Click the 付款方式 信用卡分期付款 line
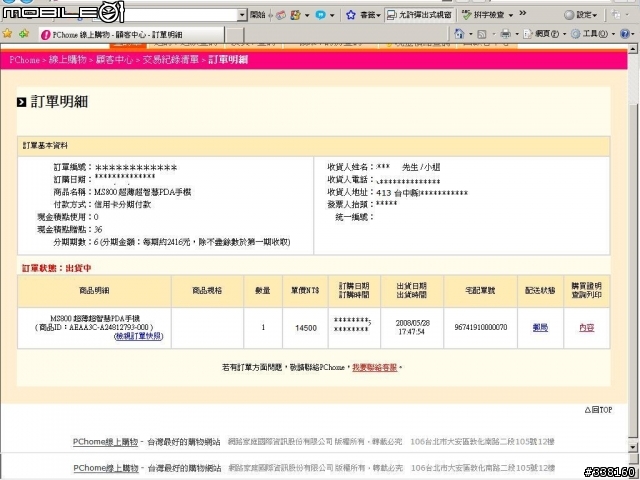The image size is (640, 480). pyautogui.click(x=102, y=204)
